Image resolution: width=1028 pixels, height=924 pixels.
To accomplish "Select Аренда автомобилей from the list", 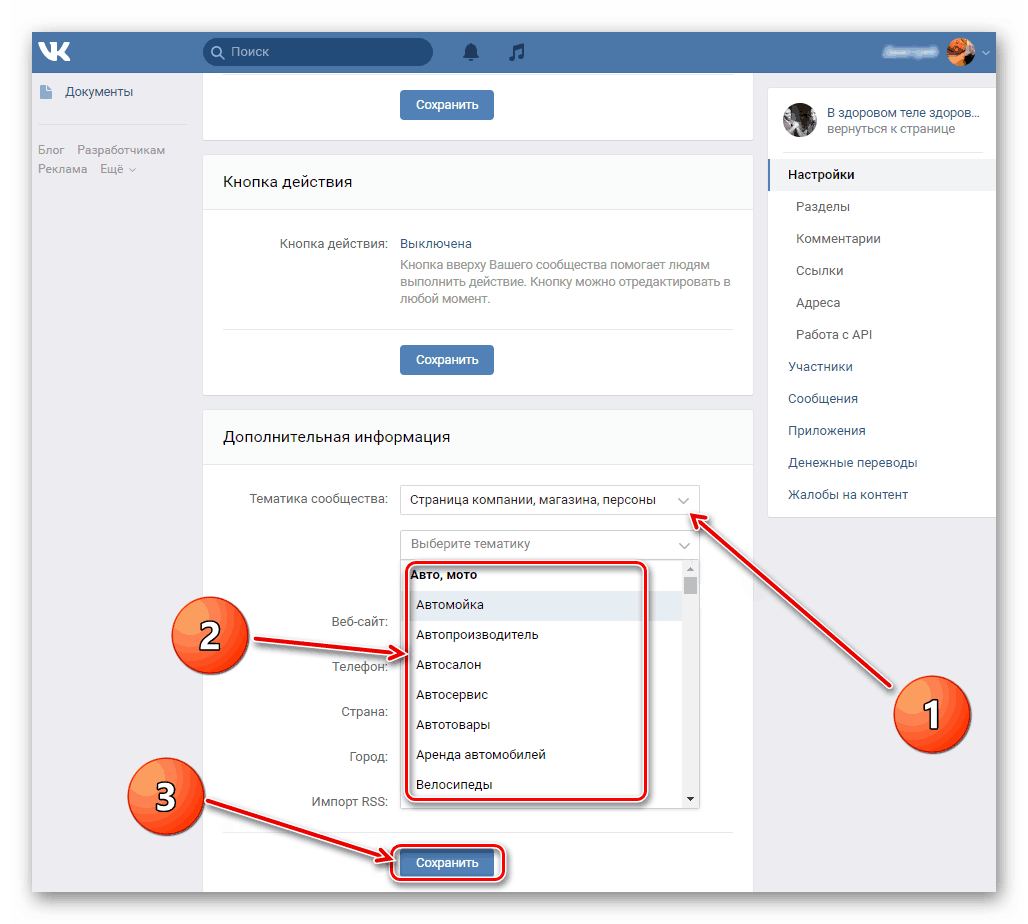I will click(x=541, y=755).
